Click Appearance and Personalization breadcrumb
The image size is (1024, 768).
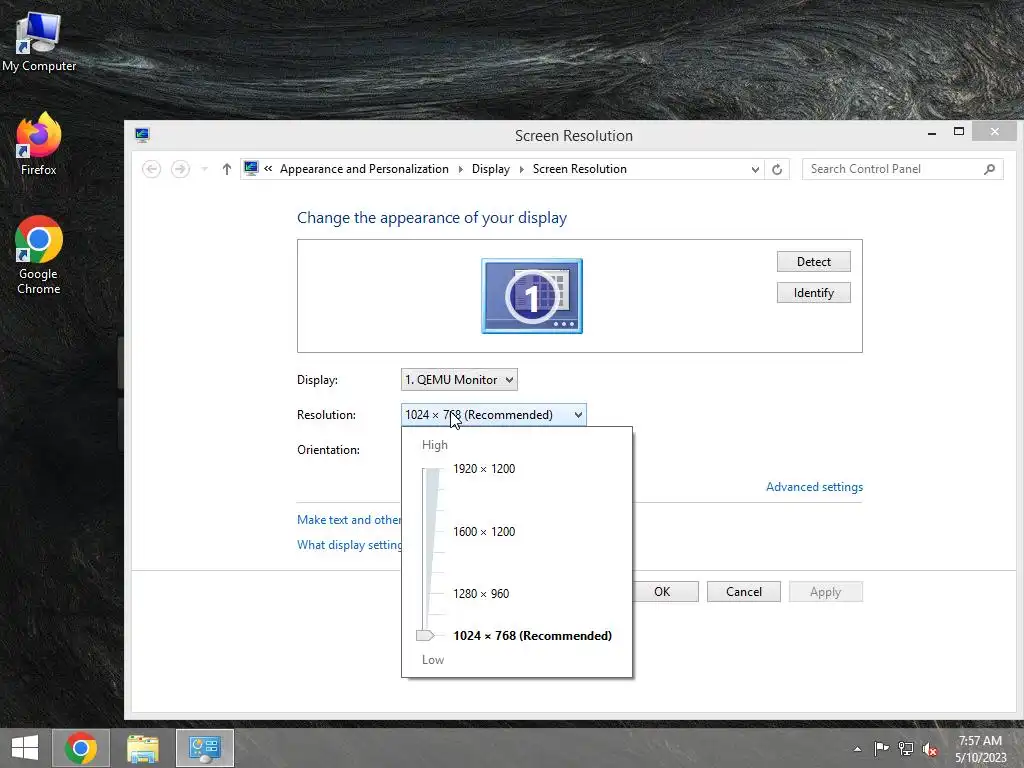(x=364, y=169)
